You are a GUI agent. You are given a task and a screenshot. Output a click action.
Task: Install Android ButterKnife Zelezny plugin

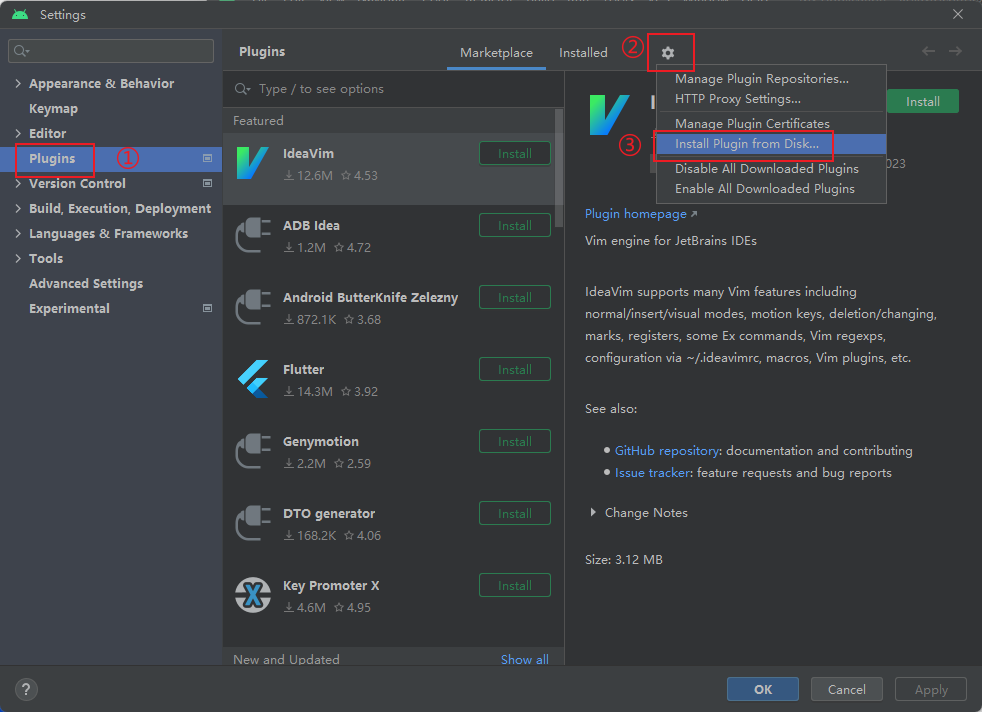(515, 297)
